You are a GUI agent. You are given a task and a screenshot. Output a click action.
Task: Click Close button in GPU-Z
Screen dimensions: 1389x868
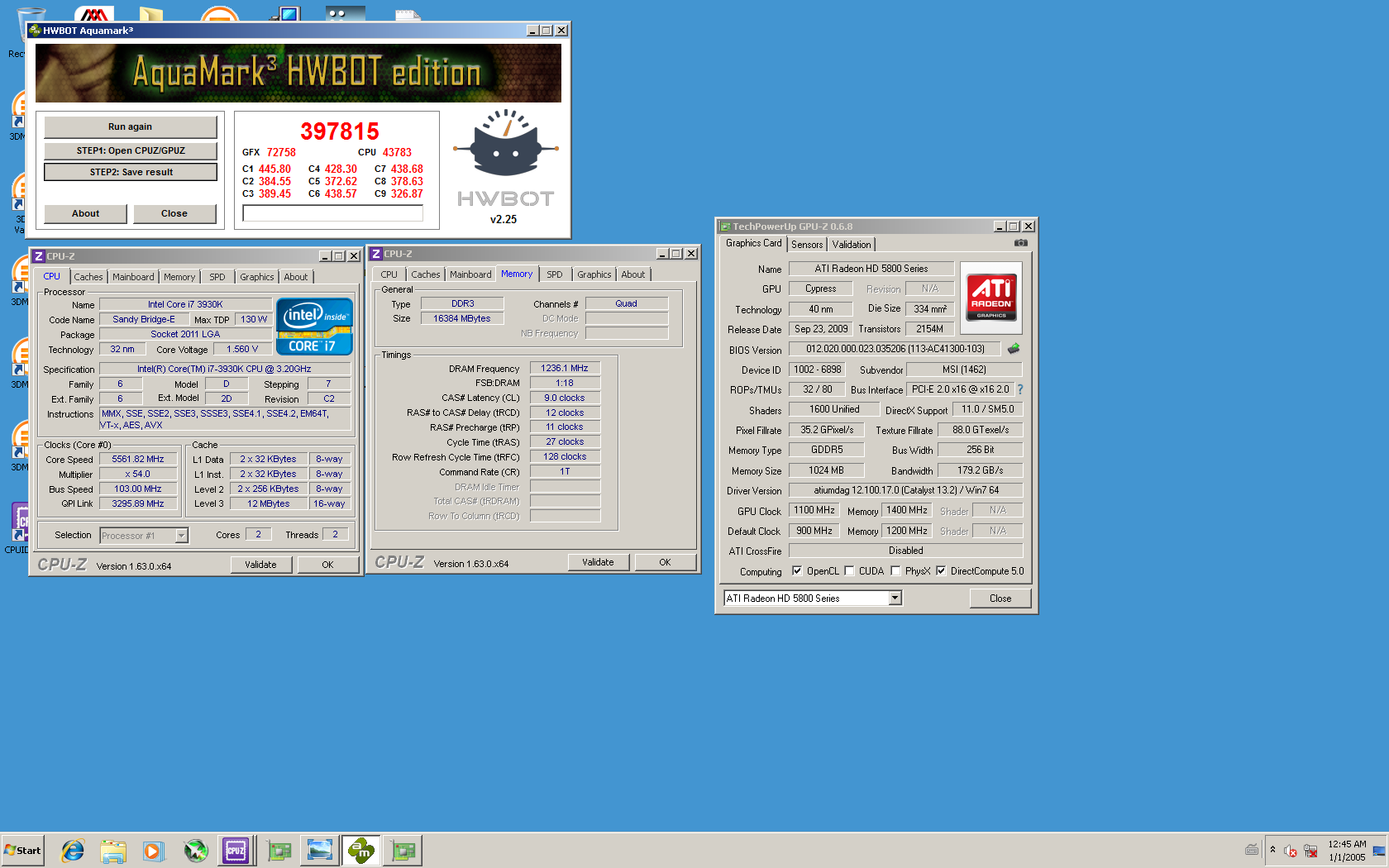[1000, 599]
